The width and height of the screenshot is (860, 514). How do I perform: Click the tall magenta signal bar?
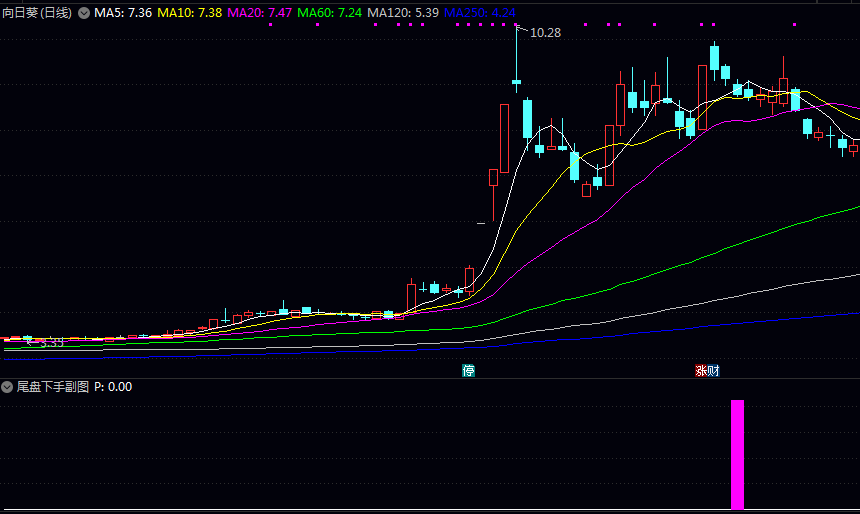tap(737, 455)
